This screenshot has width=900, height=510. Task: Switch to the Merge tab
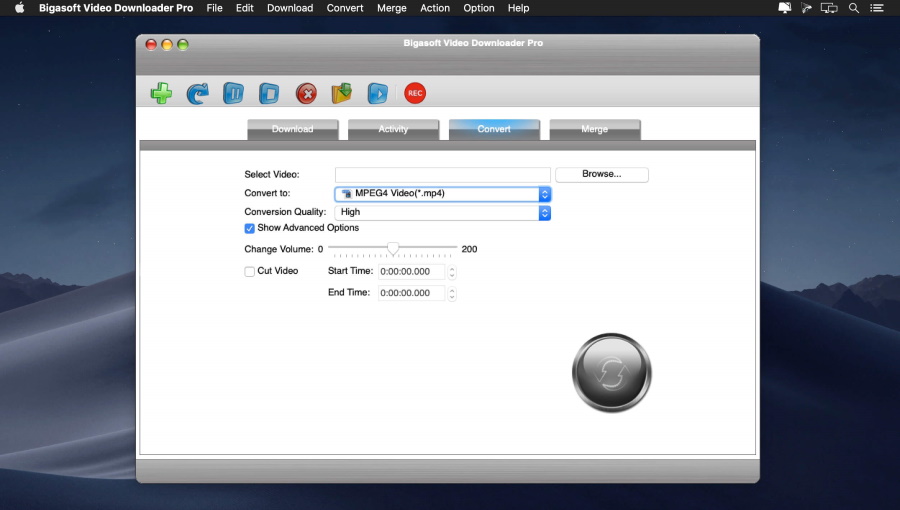[x=595, y=129]
